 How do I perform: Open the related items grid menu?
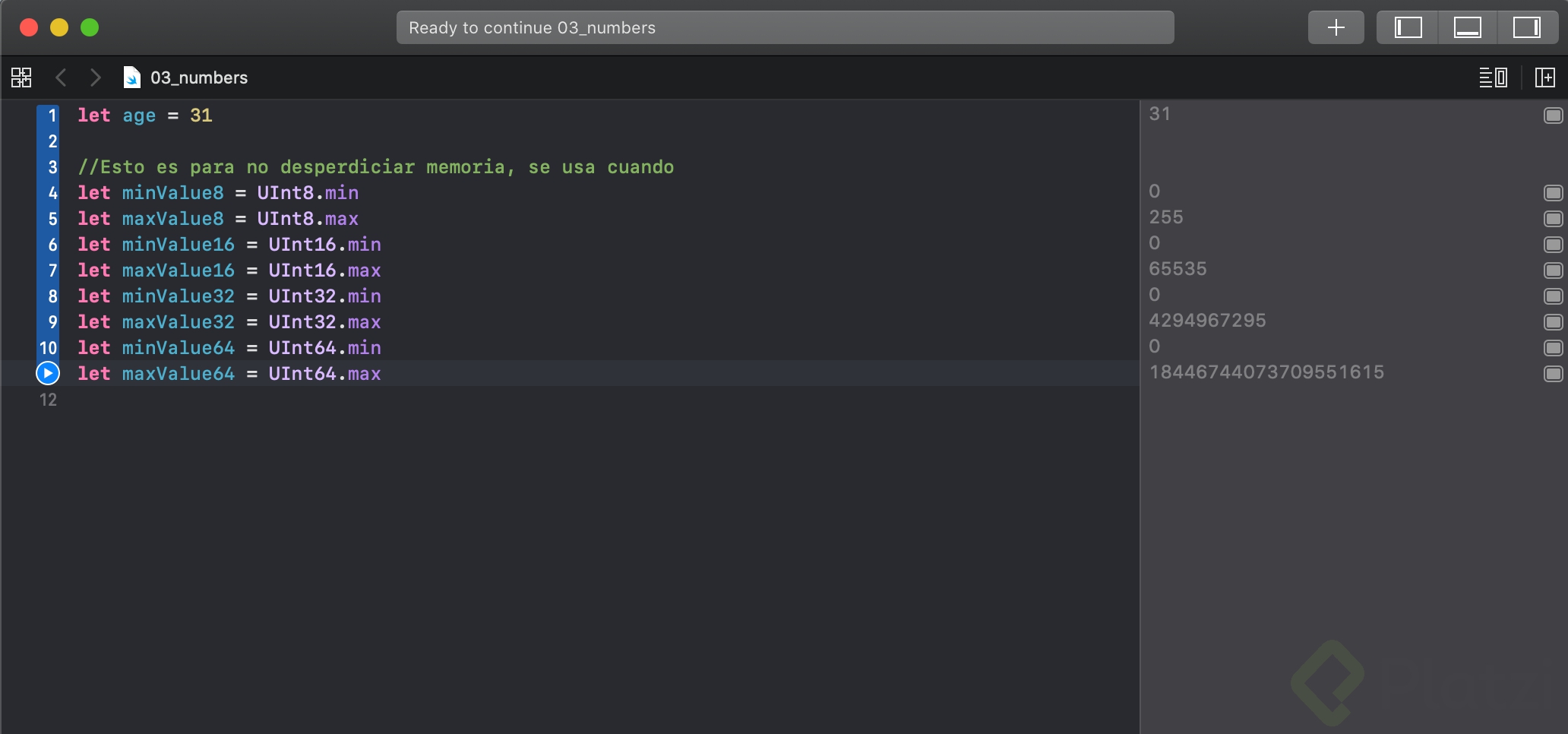[21, 78]
